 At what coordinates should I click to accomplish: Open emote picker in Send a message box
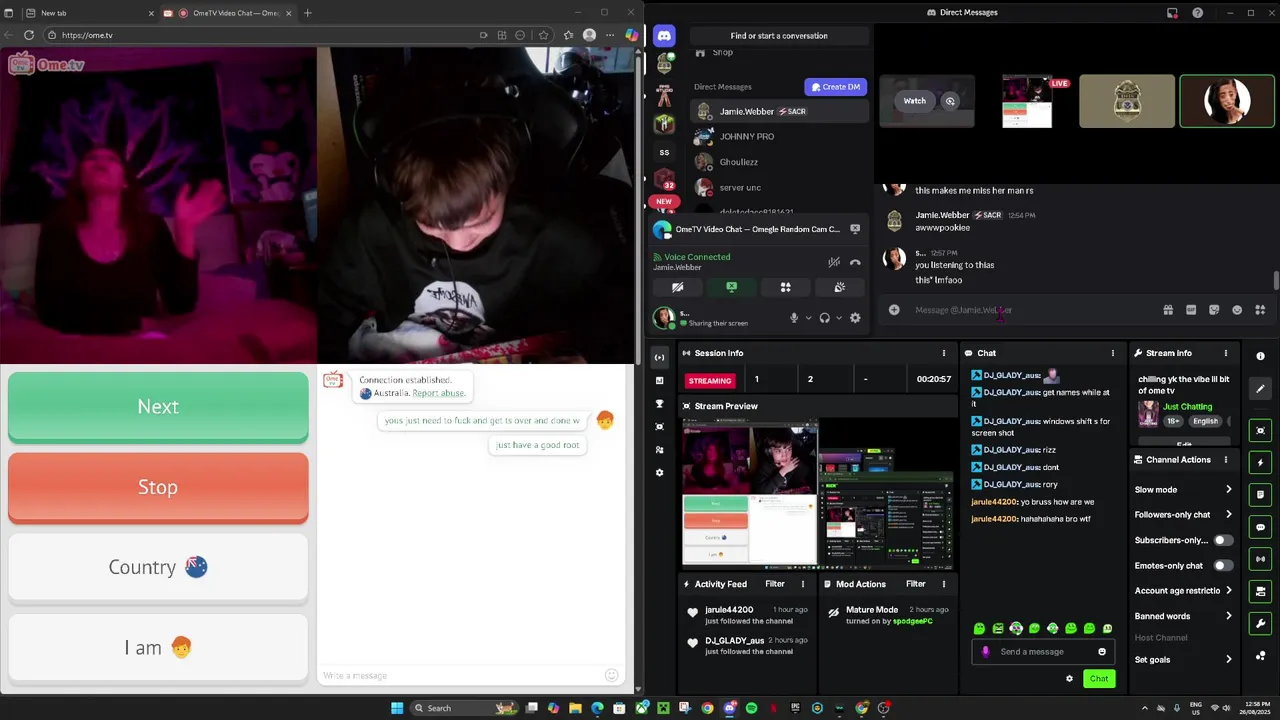(1102, 652)
